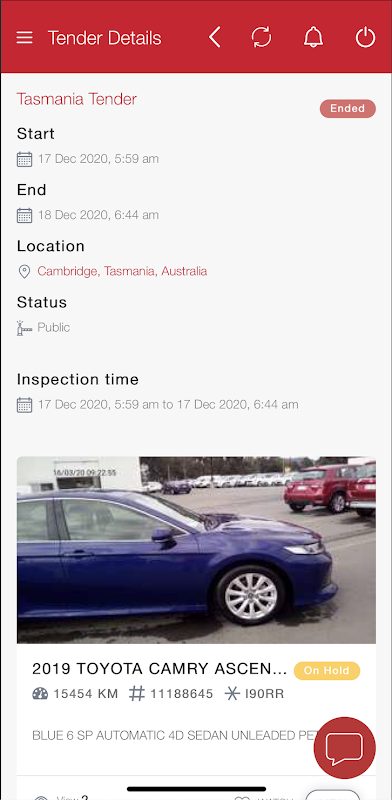This screenshot has width=392, height=800.
Task: Open 2019 TOYOTA CAMRY ASCEN listing title
Action: coord(159,668)
